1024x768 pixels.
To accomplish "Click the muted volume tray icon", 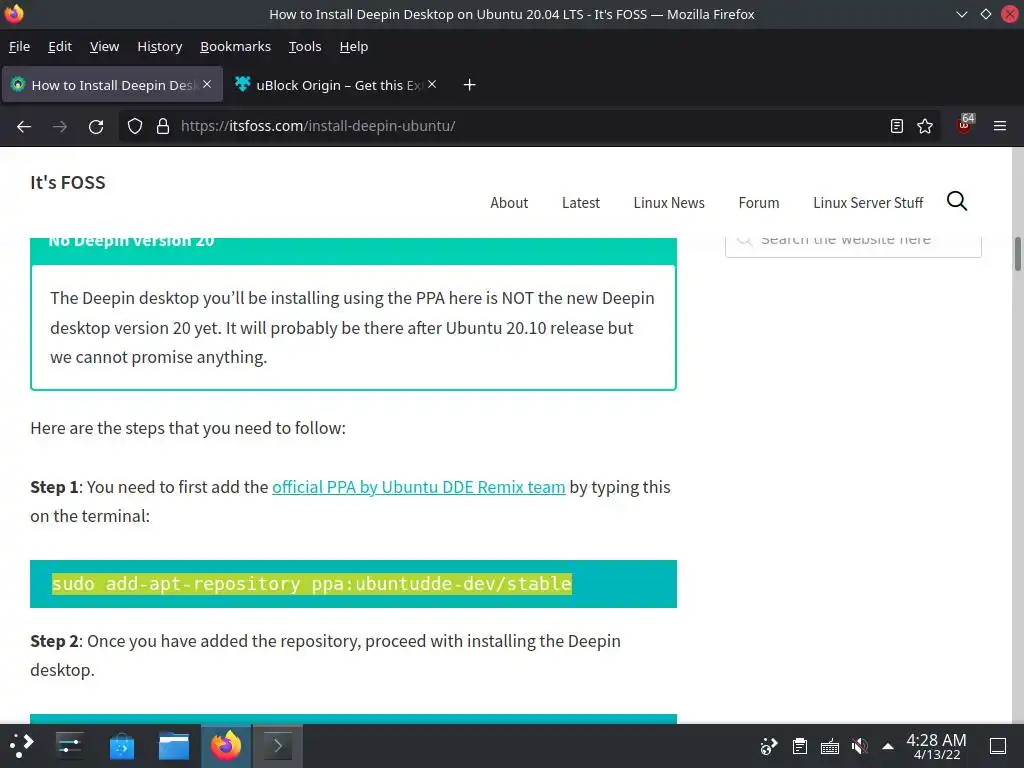I will (859, 746).
